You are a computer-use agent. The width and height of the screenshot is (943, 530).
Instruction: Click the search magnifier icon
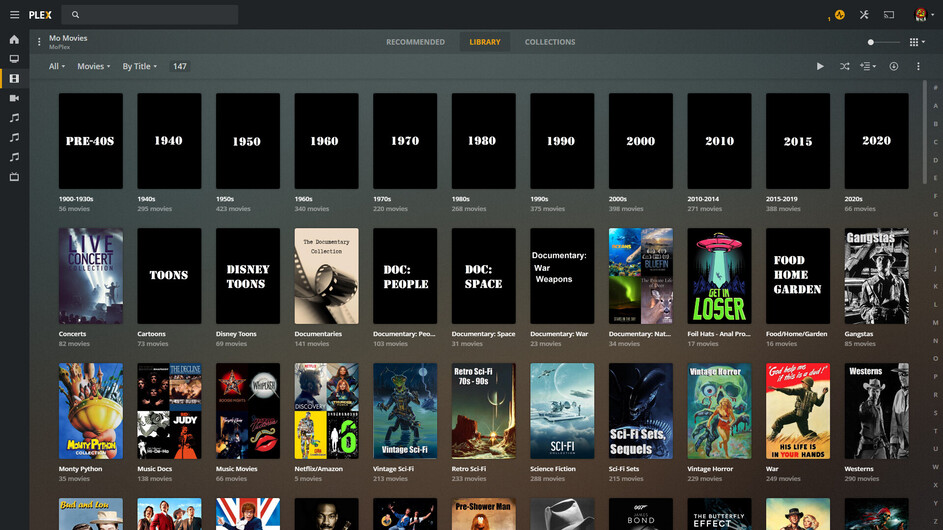[75, 15]
